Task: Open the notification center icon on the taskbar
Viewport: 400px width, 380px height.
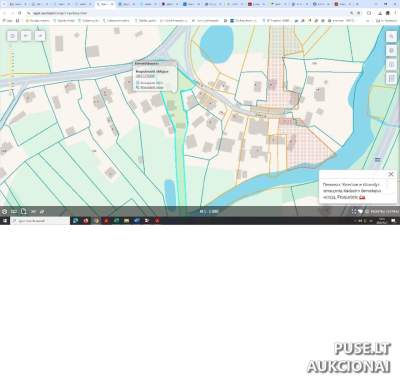Action: [x=393, y=221]
